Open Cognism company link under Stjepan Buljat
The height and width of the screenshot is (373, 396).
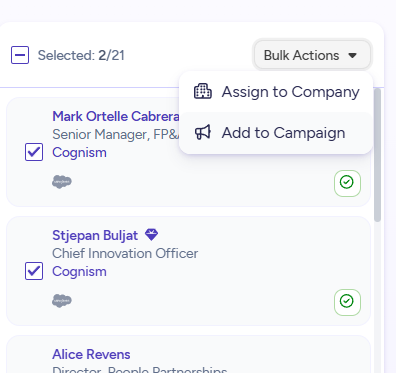pos(79,271)
